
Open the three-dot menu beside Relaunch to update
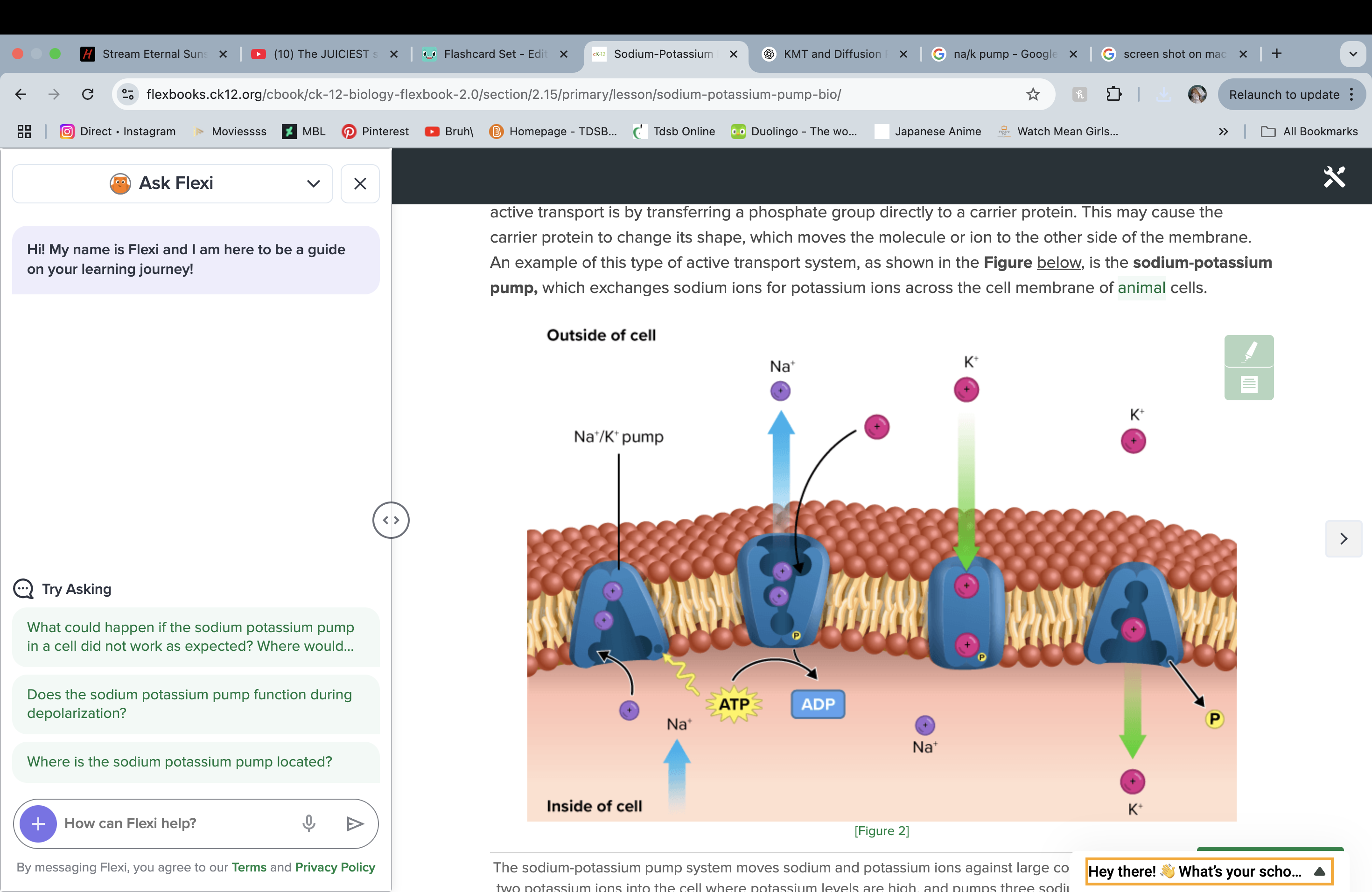pos(1352,95)
